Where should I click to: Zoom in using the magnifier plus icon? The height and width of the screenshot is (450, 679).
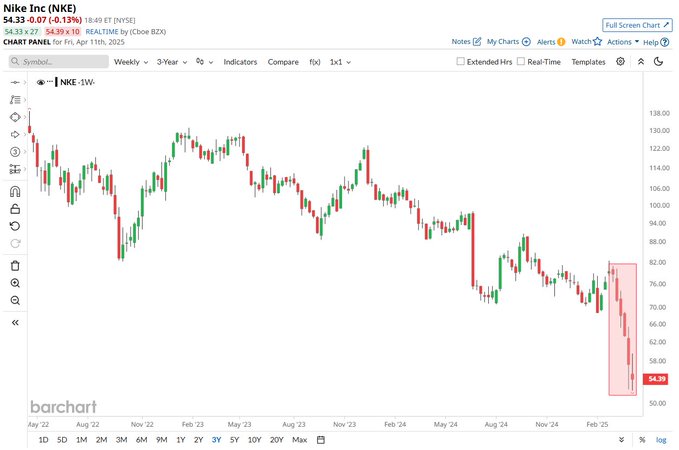point(15,283)
